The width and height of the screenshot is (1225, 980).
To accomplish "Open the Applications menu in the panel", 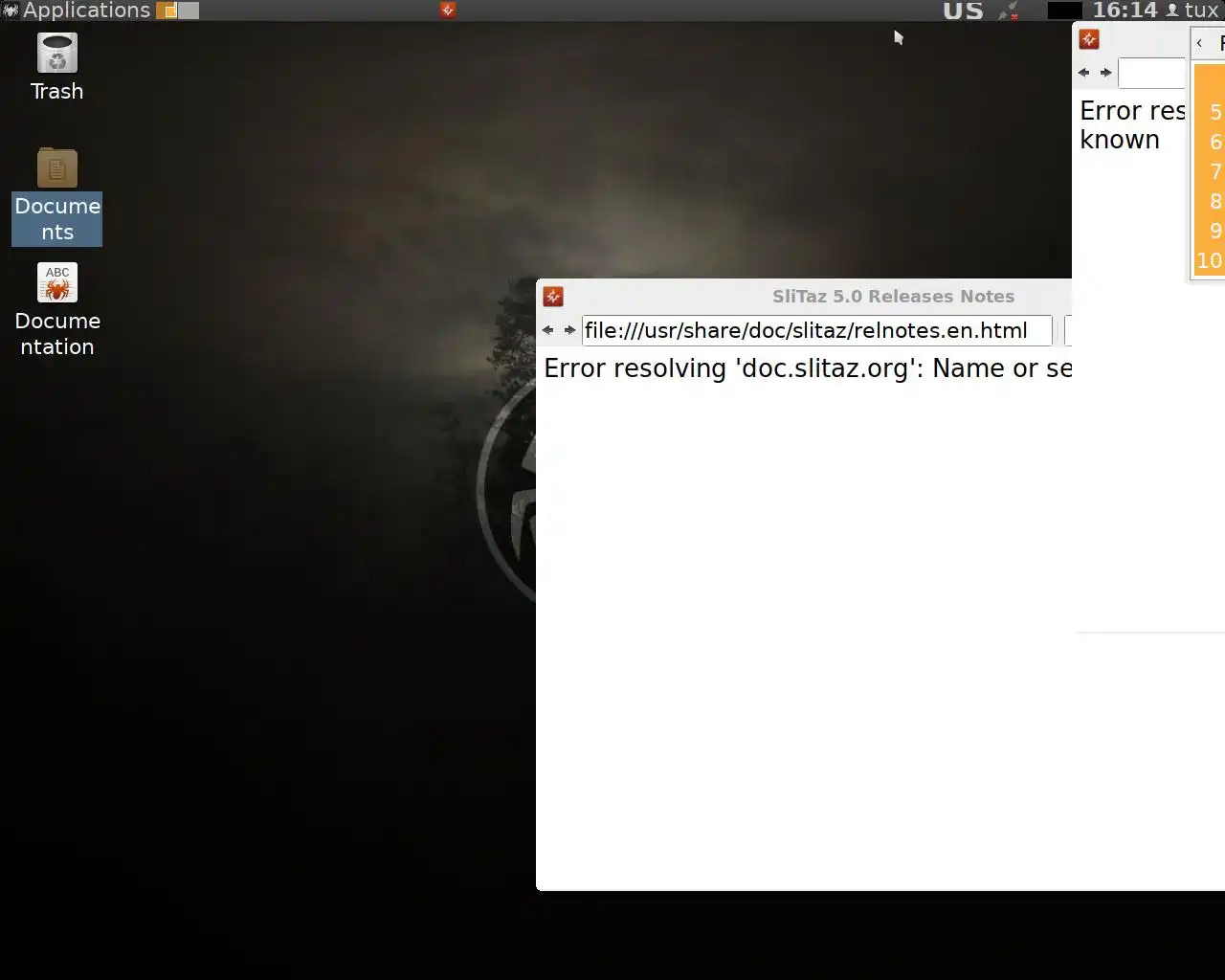I will pyautogui.click(x=77, y=11).
